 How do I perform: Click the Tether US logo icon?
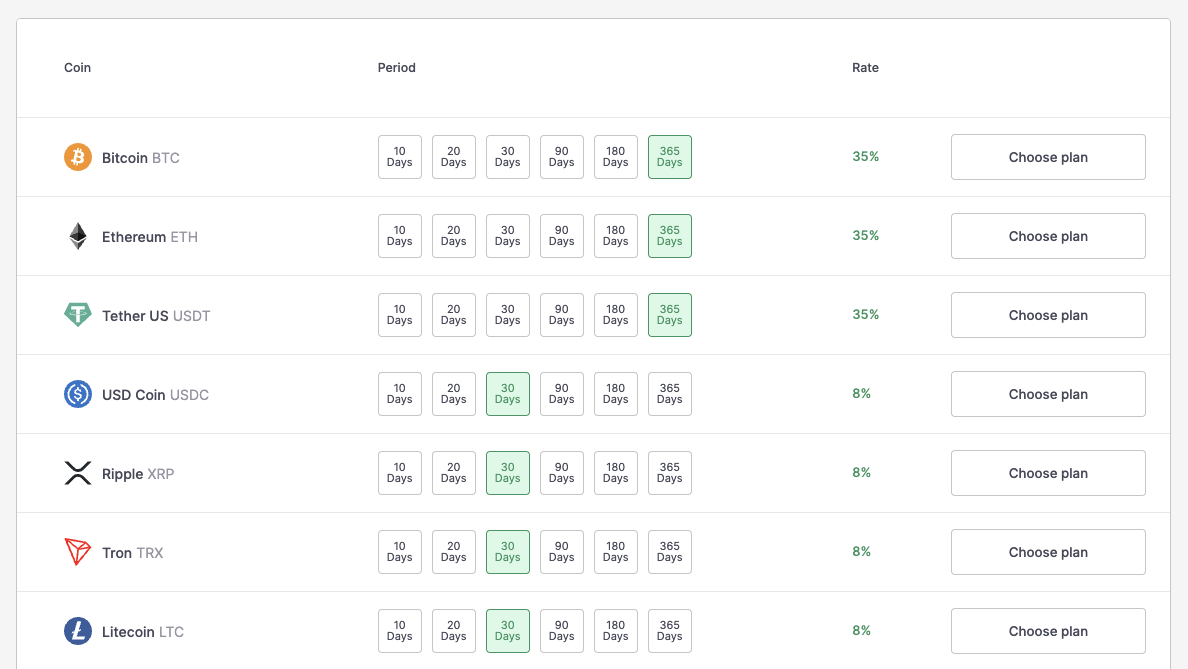78,315
